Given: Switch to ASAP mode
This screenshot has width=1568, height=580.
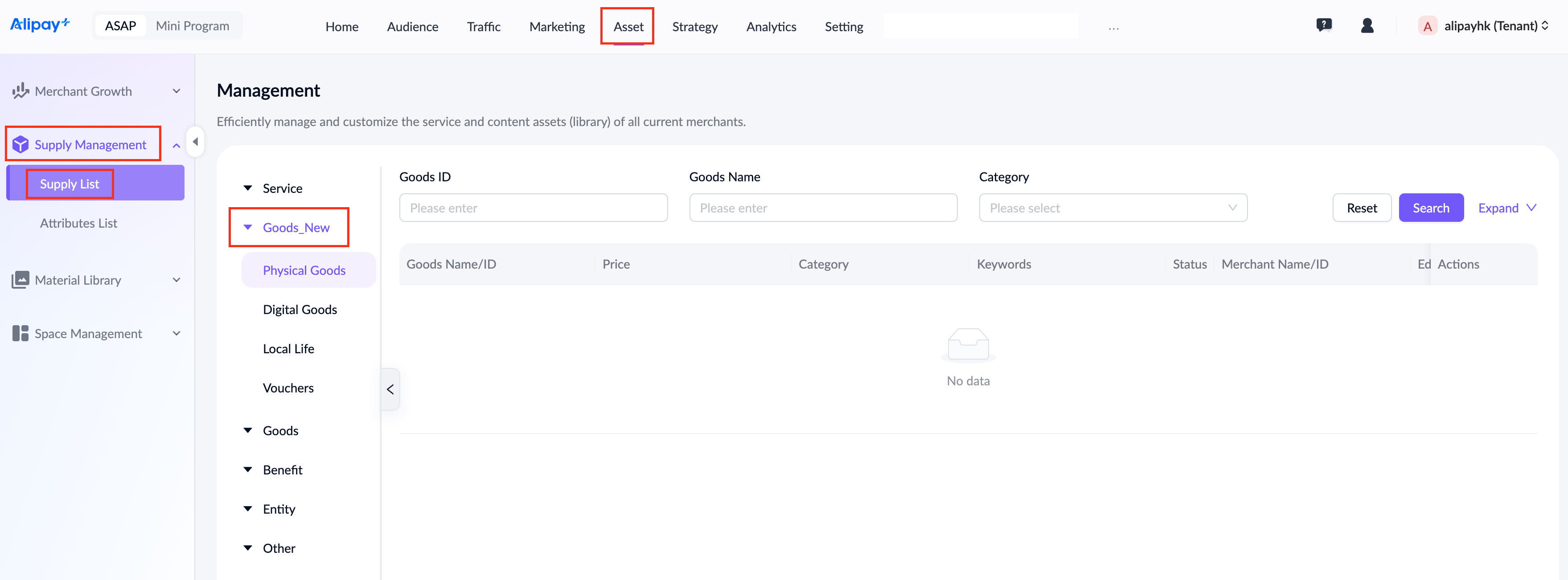Looking at the screenshot, I should [120, 26].
